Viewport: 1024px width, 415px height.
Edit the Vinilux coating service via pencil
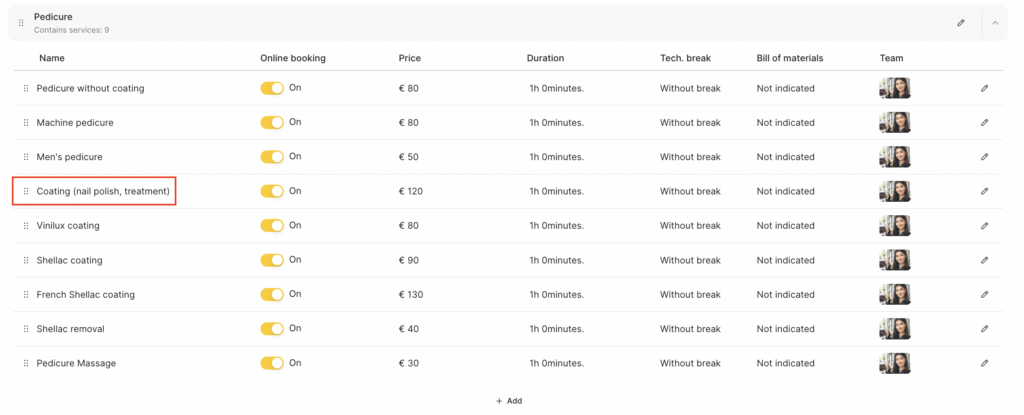pos(984,226)
